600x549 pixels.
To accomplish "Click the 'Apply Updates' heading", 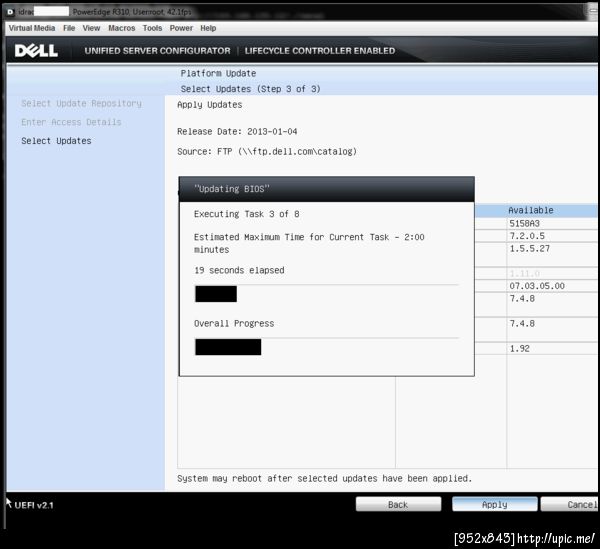I will [x=209, y=104].
